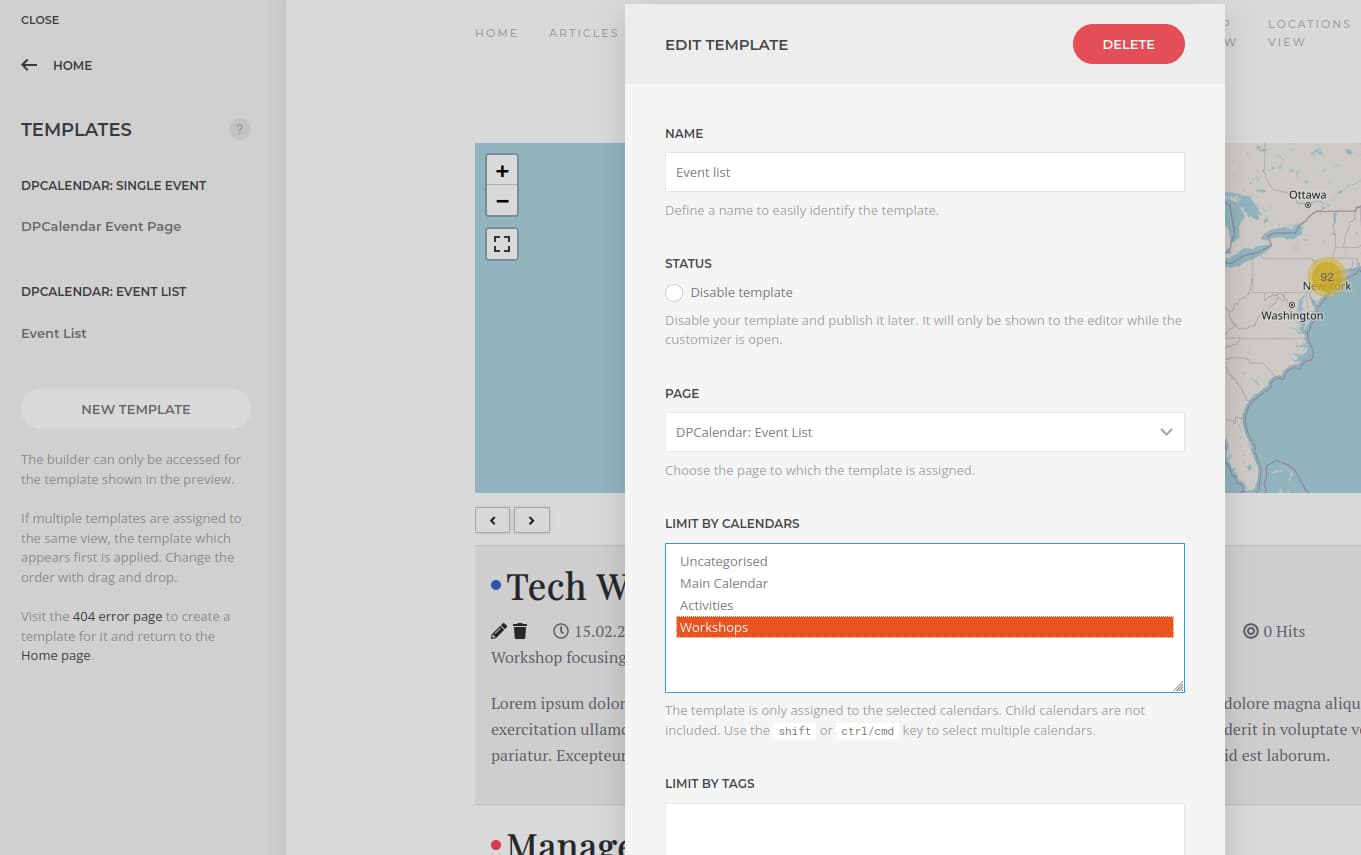Show previous map slide with left arrow
Image resolution: width=1361 pixels, height=855 pixels.
[492, 519]
